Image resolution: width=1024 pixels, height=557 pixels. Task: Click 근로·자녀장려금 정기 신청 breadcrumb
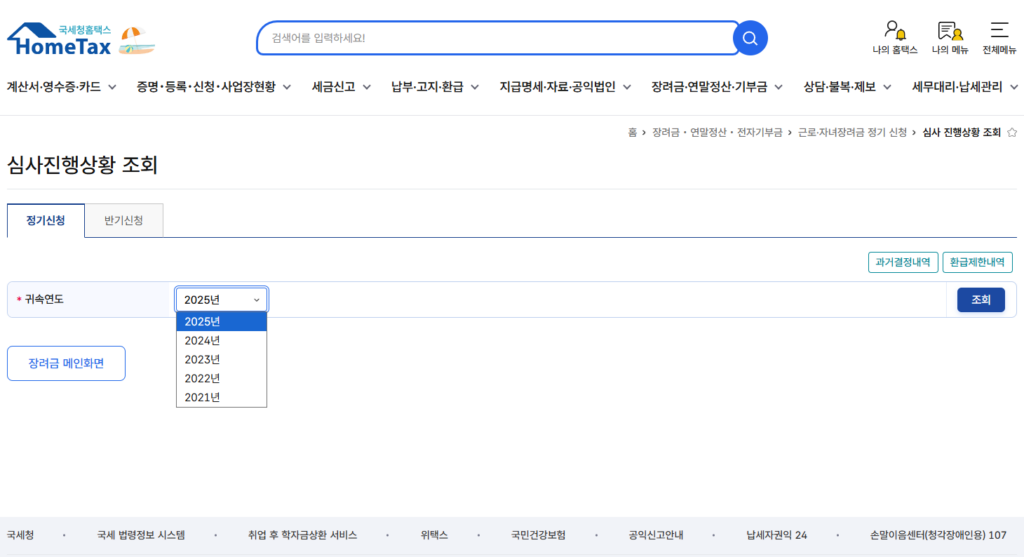[x=852, y=133]
